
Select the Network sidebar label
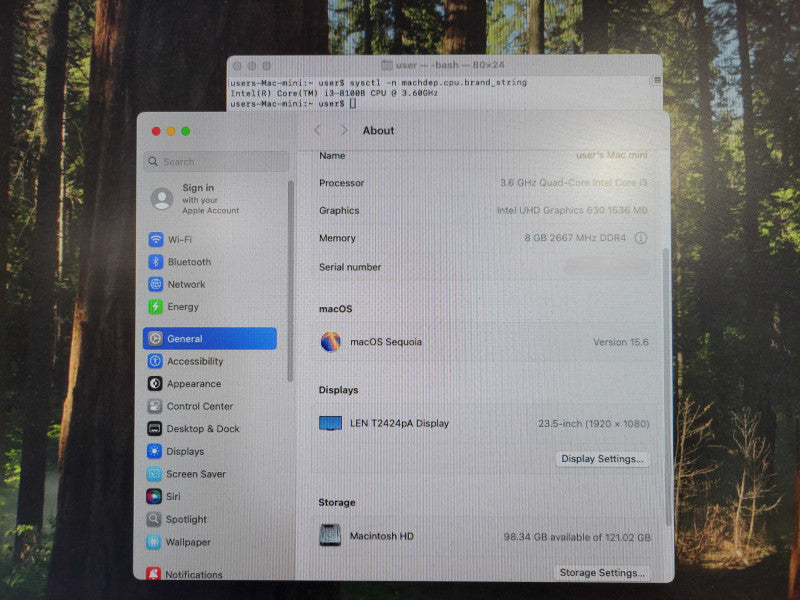(x=186, y=284)
